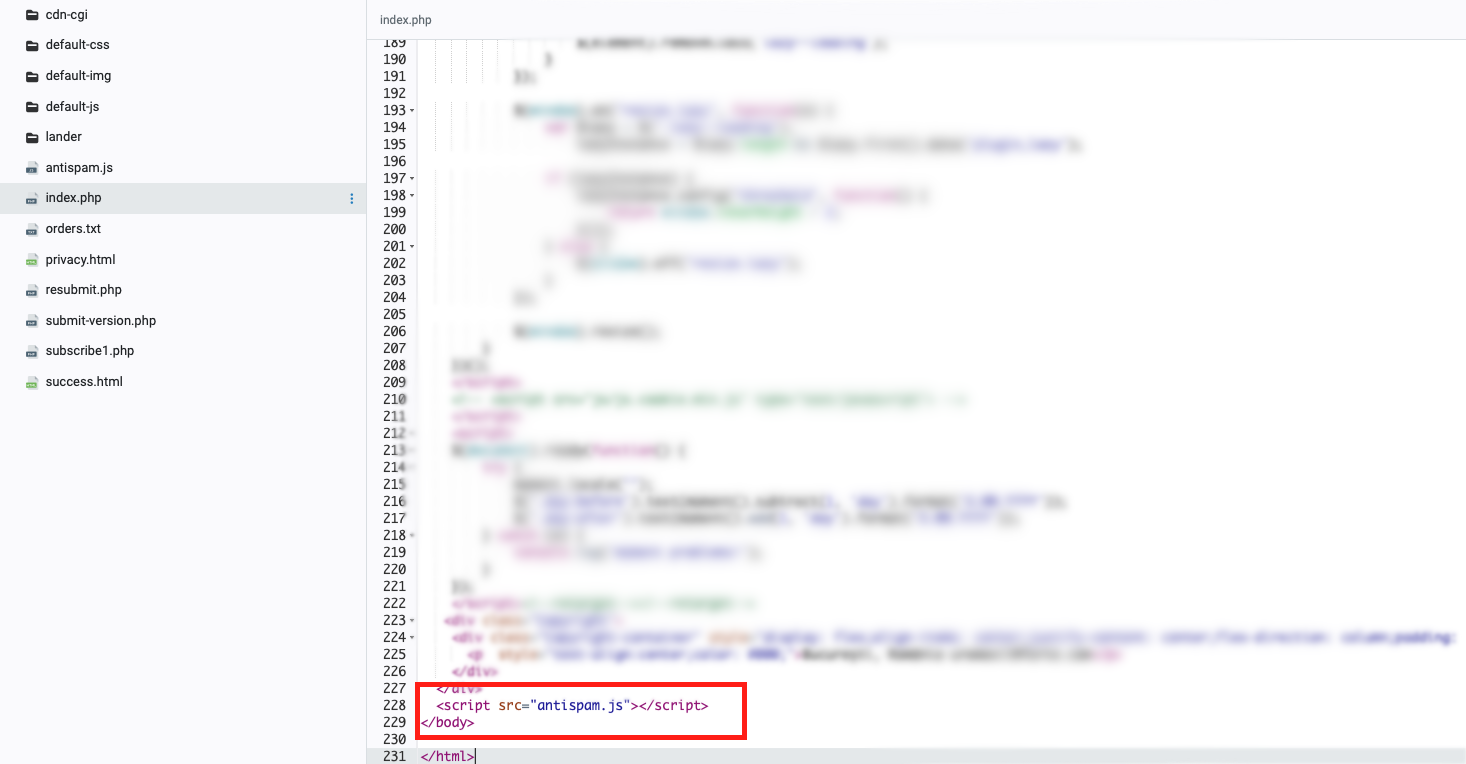Collapse the code fold at line 223
Viewport: 1466px width, 764px height.
click(x=413, y=620)
